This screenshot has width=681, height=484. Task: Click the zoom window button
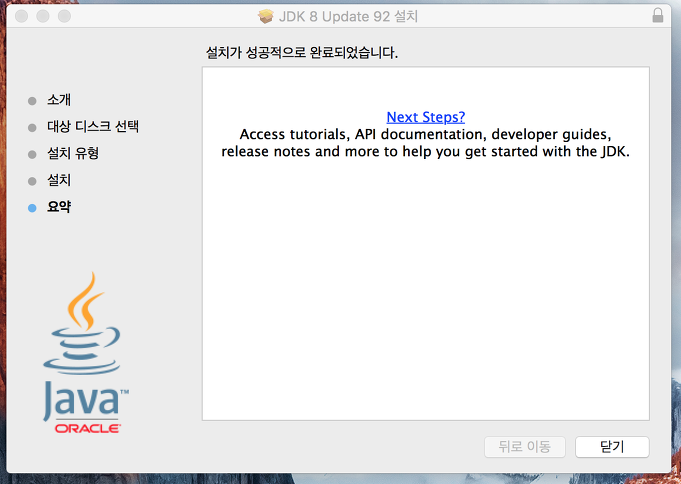pyautogui.click(x=64, y=16)
